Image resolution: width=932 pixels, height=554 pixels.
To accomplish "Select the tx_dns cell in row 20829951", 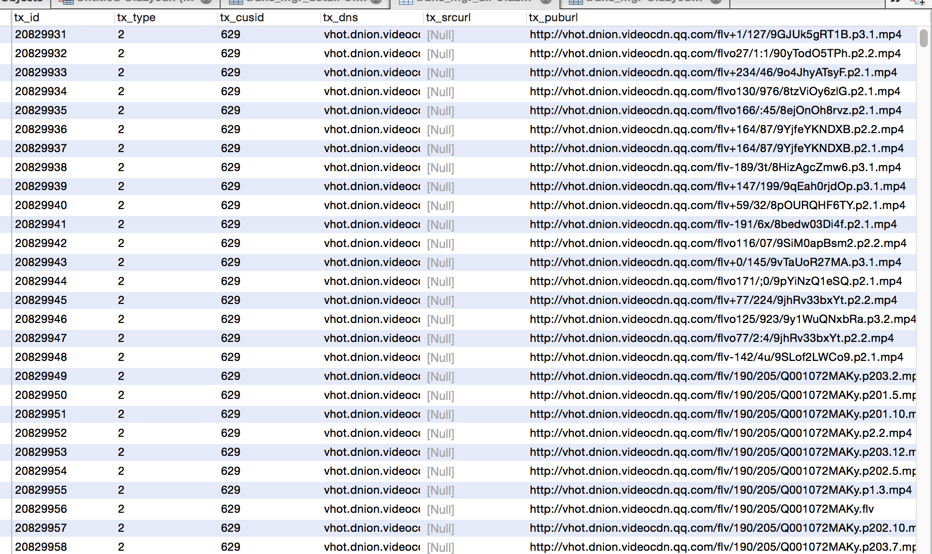I will tap(372, 414).
